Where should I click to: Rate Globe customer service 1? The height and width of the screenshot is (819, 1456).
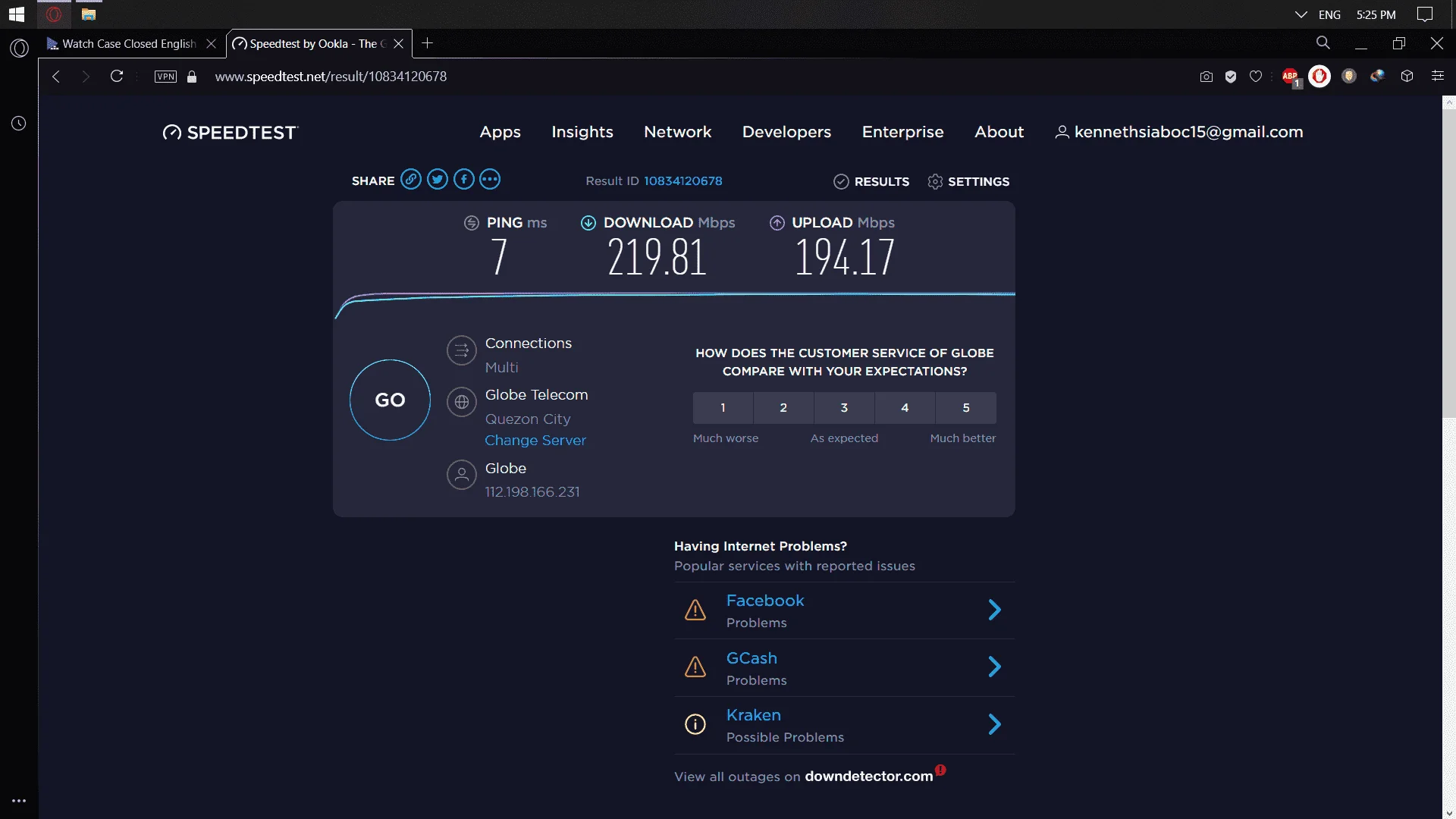tap(723, 407)
